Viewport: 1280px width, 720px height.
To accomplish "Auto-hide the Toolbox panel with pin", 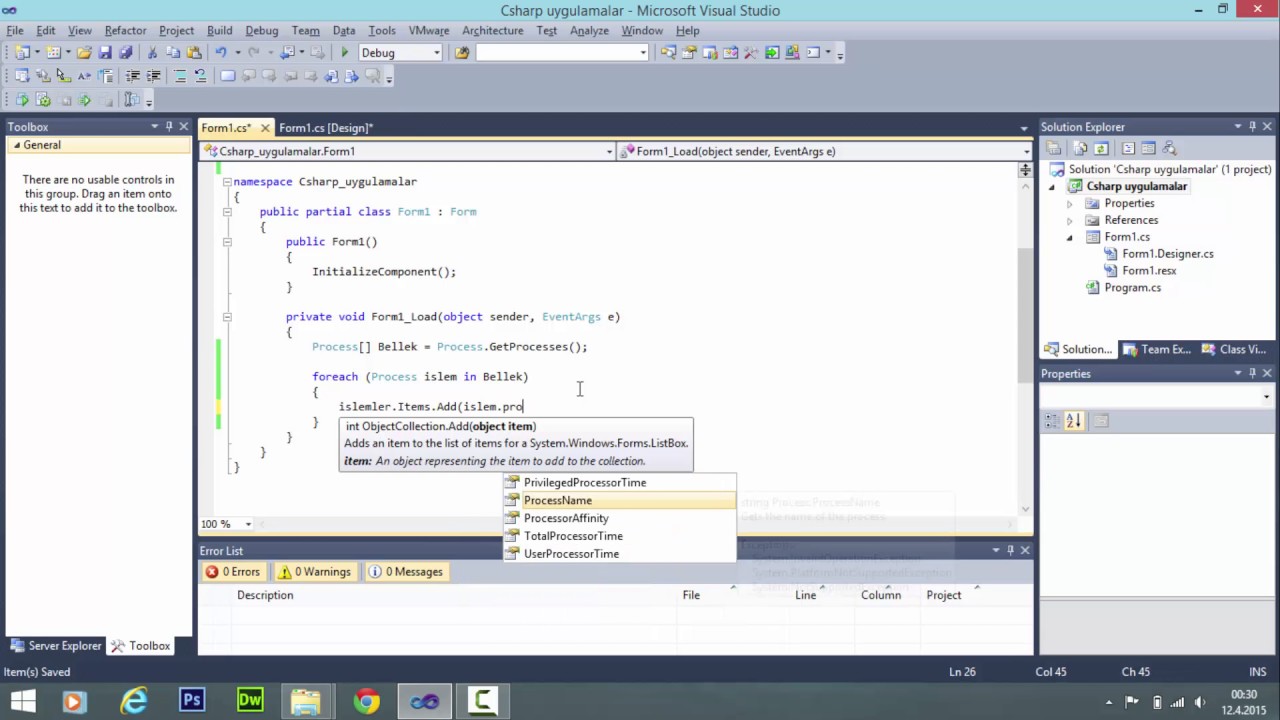I will pos(168,126).
